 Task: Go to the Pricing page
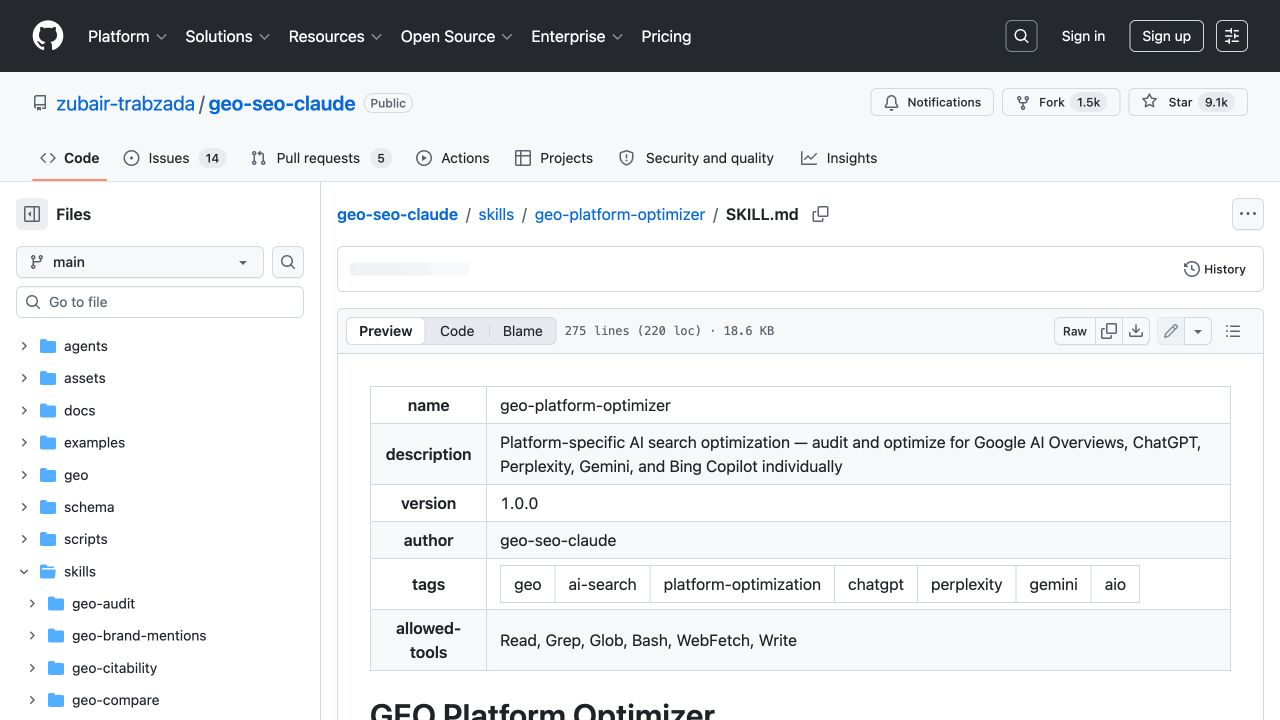(666, 36)
